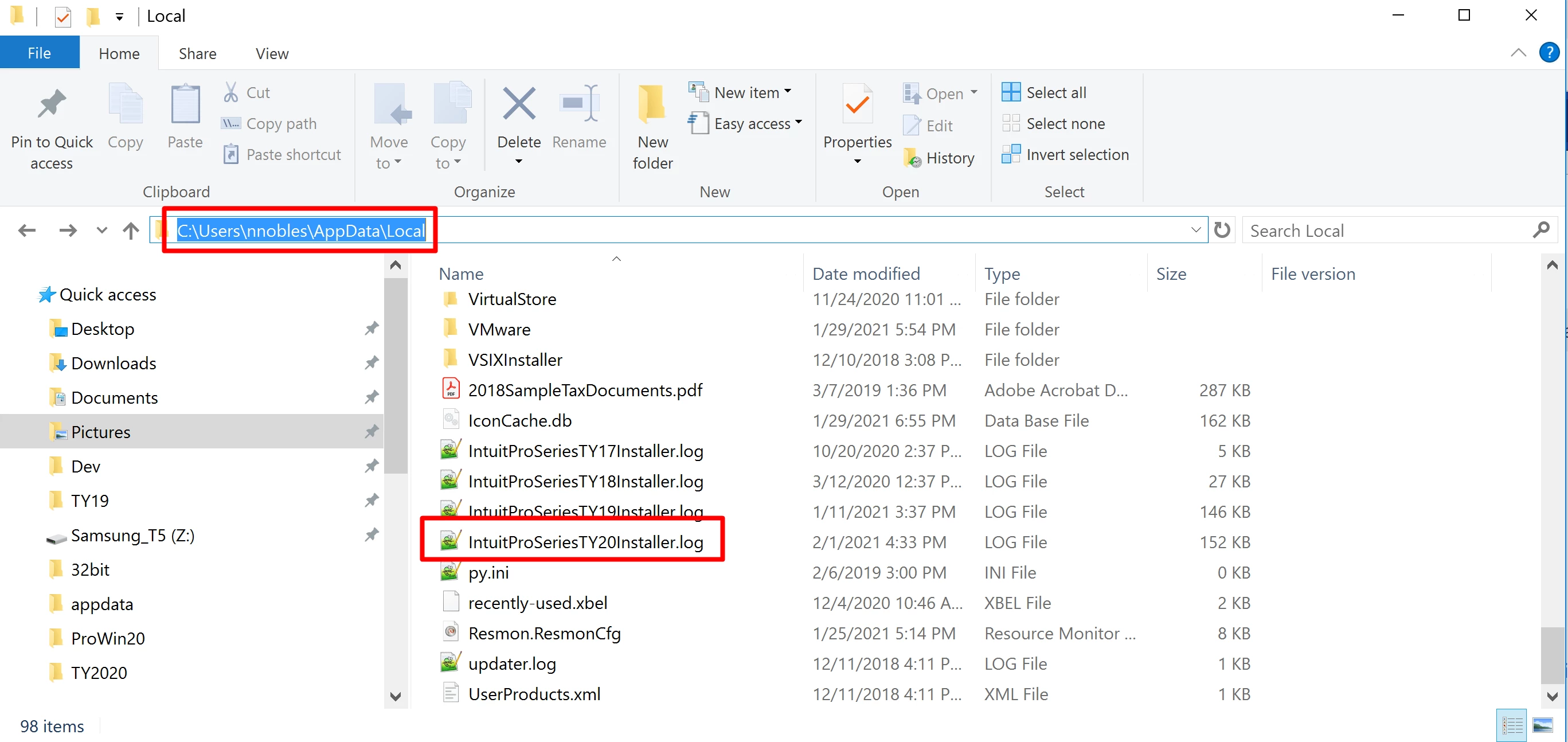Collapse the ribbon with chevron
This screenshot has width=1568, height=742.
(1518, 52)
